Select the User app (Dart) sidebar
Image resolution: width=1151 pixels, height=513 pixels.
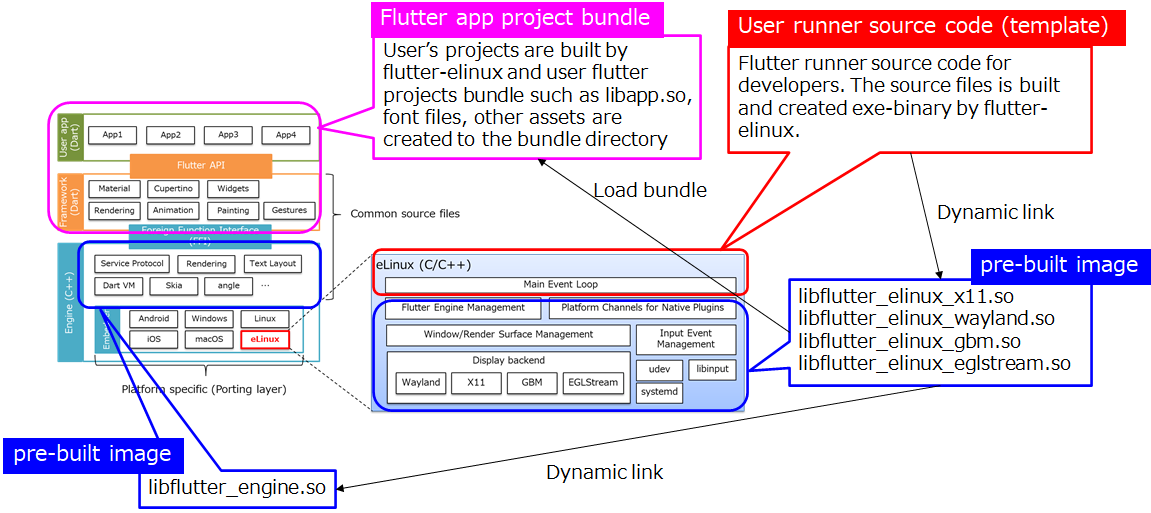tap(70, 137)
